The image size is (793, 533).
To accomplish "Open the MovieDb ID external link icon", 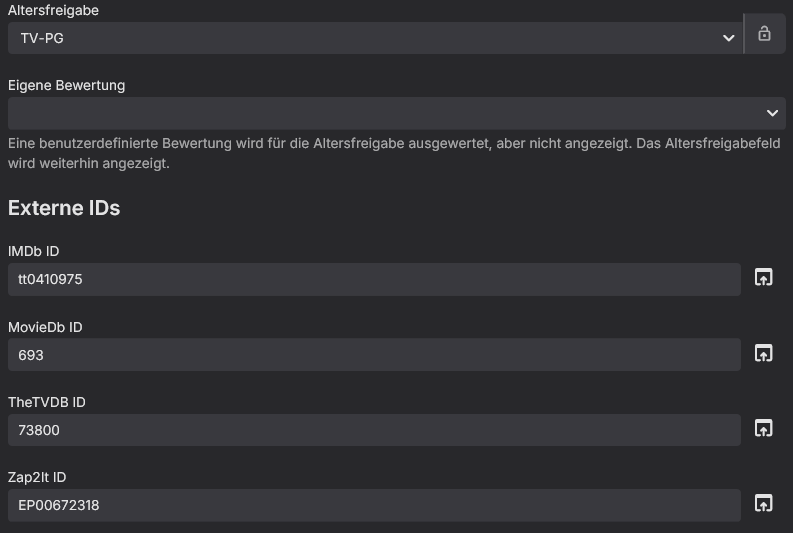I will pos(764,353).
